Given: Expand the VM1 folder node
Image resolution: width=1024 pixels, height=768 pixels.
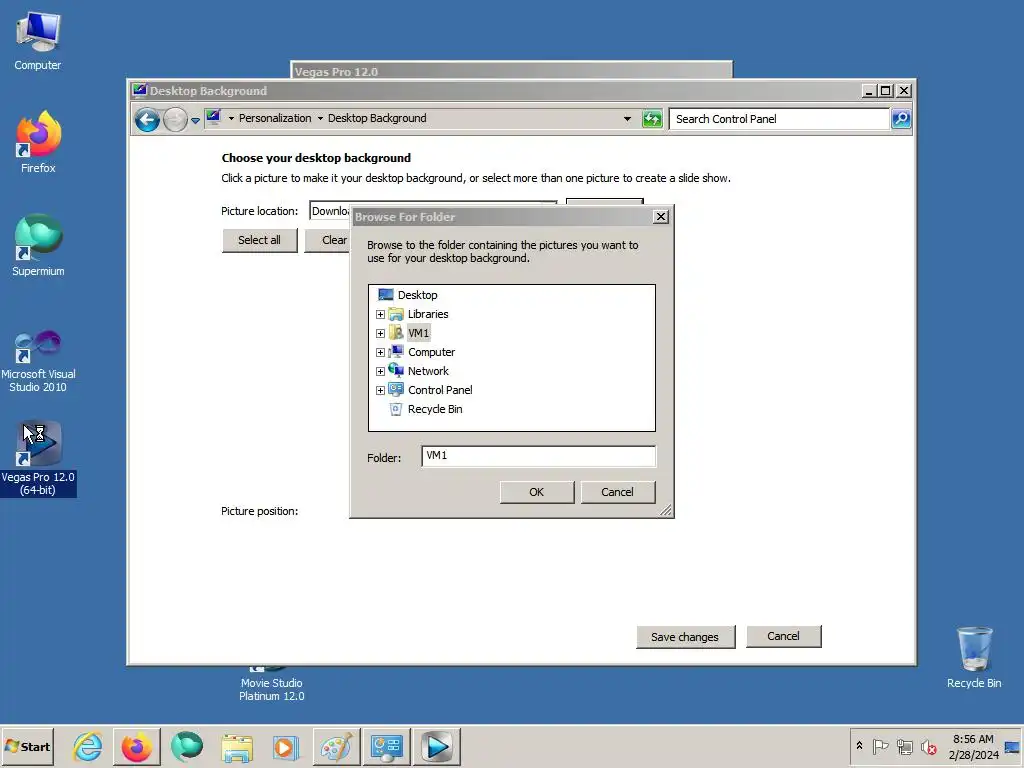Looking at the screenshot, I should 380,333.
